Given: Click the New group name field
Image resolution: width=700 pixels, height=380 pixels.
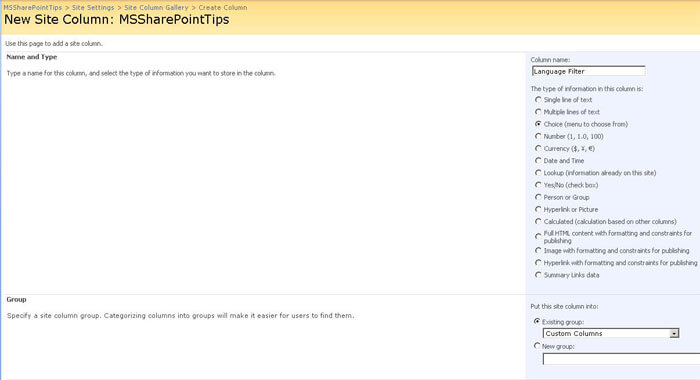Looking at the screenshot, I should pyautogui.click(x=621, y=359).
